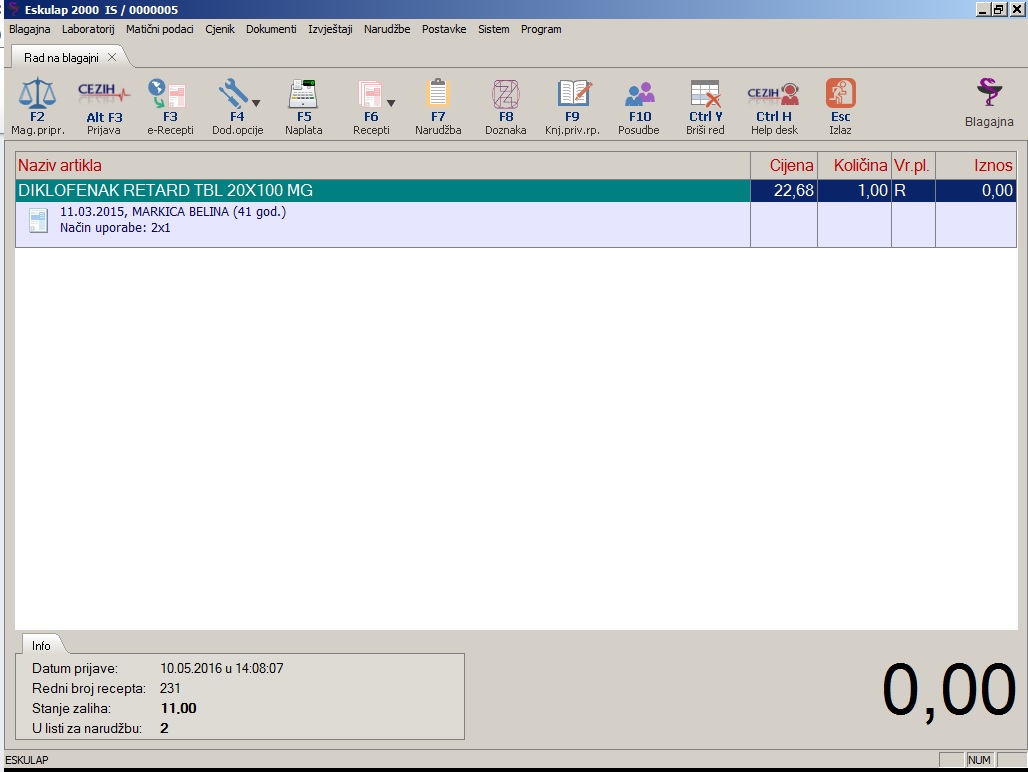Click the quantity cell 1,00

854,190
